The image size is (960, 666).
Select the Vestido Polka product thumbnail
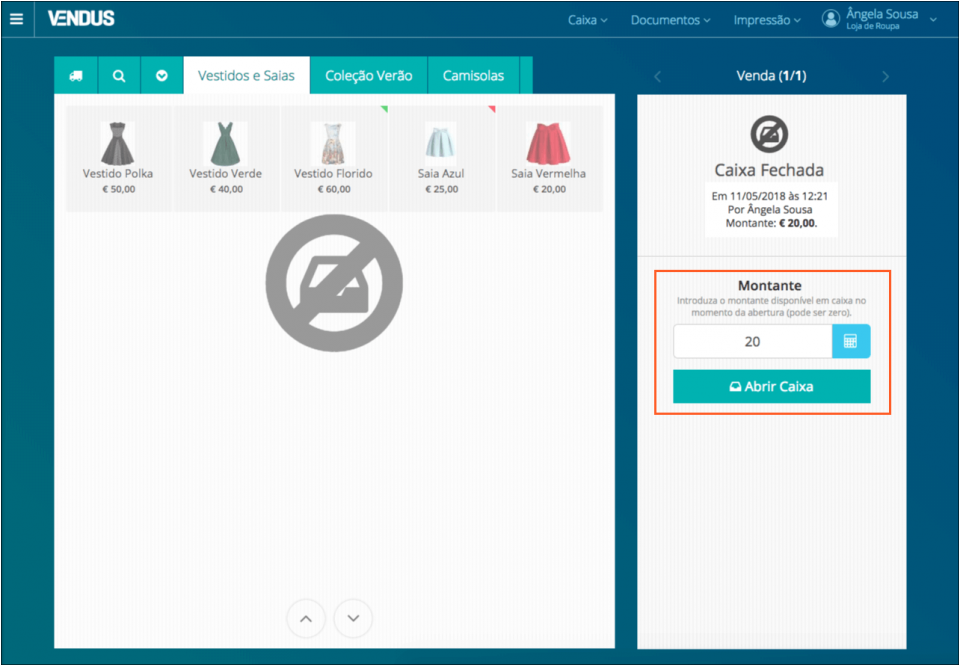[x=118, y=145]
